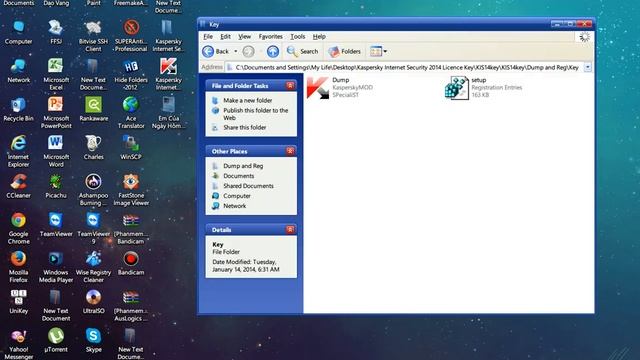The image size is (640, 360).
Task: Select the Kaspersky Internet Se... folder icon
Action: click(168, 36)
